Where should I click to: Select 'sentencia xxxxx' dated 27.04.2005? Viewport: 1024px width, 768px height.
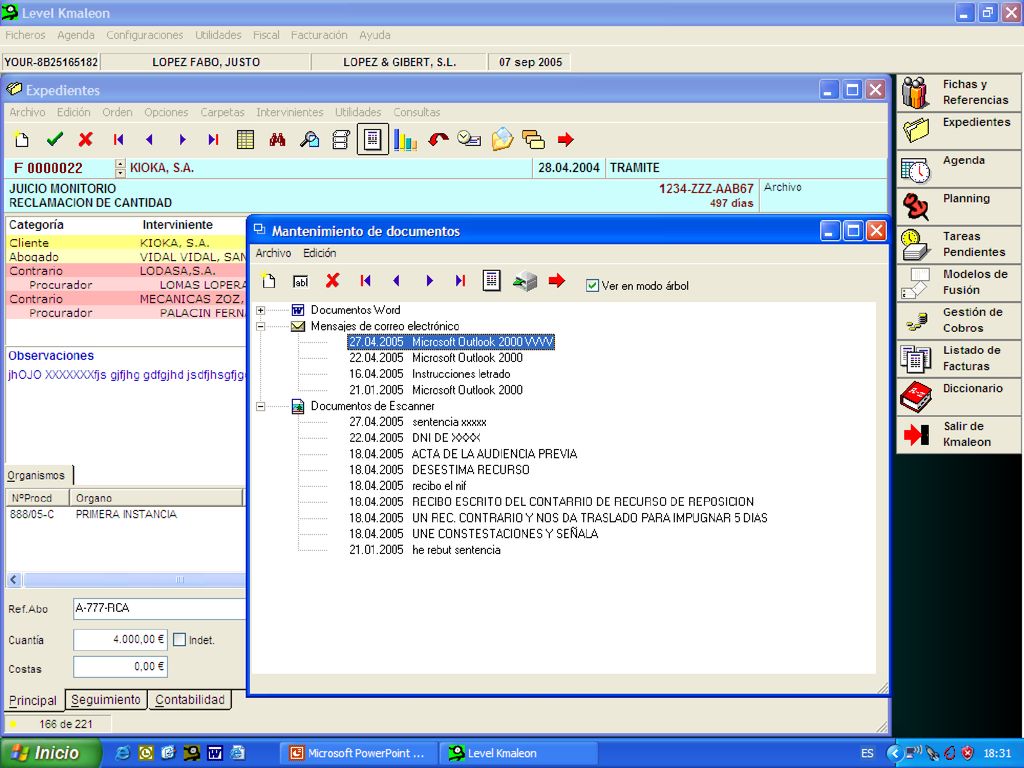tap(417, 422)
